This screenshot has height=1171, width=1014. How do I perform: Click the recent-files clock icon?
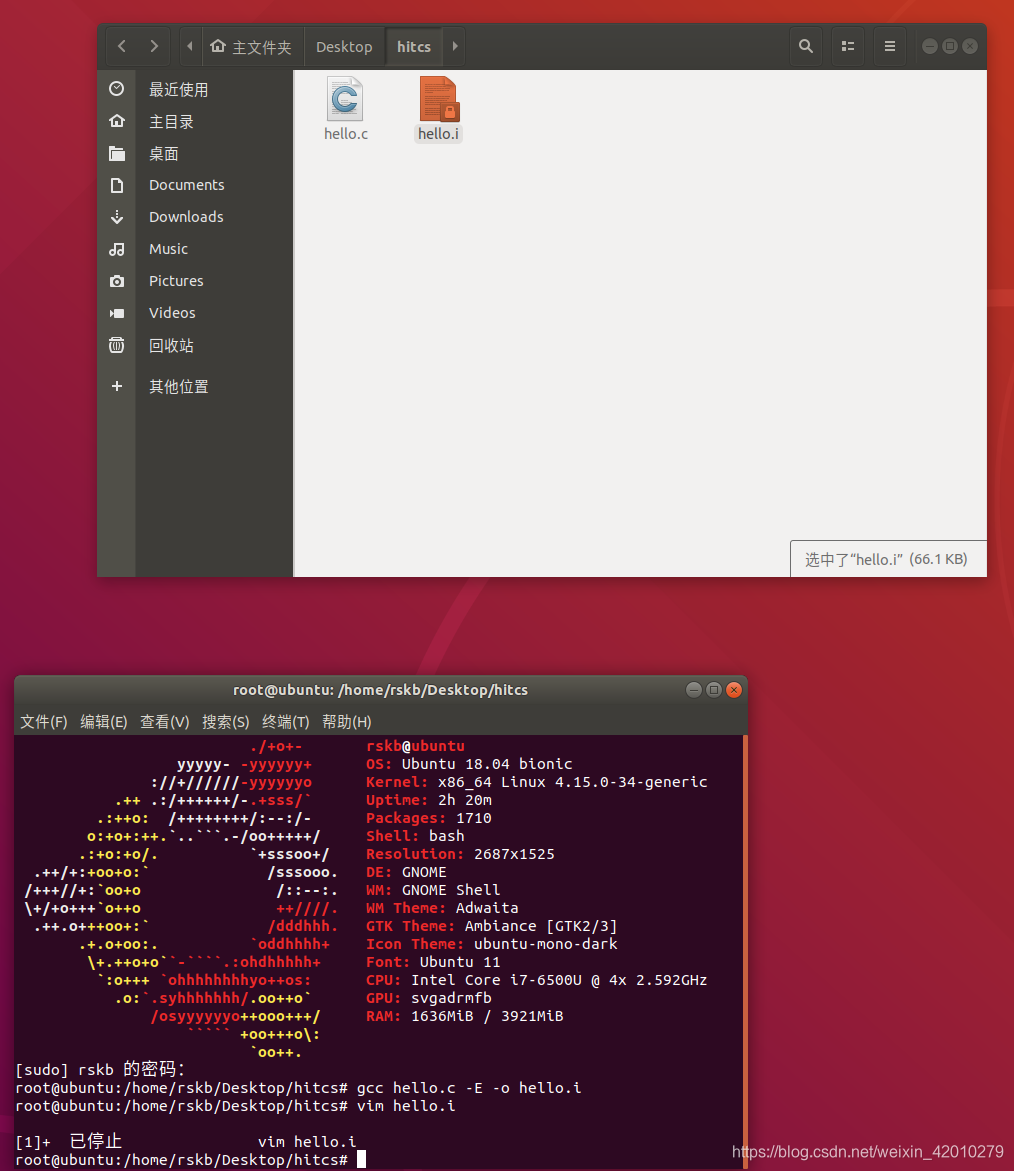[116, 89]
